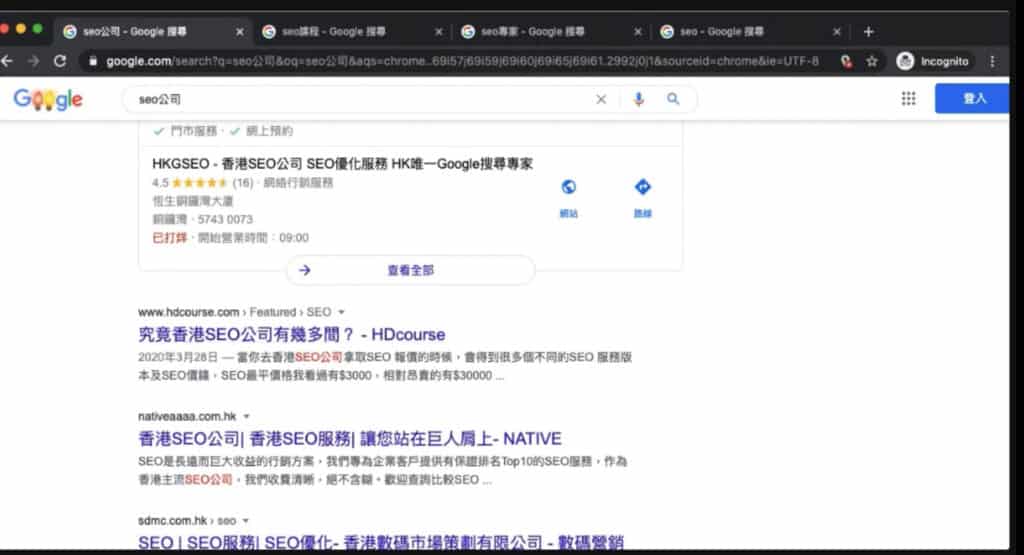Start voice search with microphone icon
The image size is (1024, 555).
pyautogui.click(x=639, y=99)
